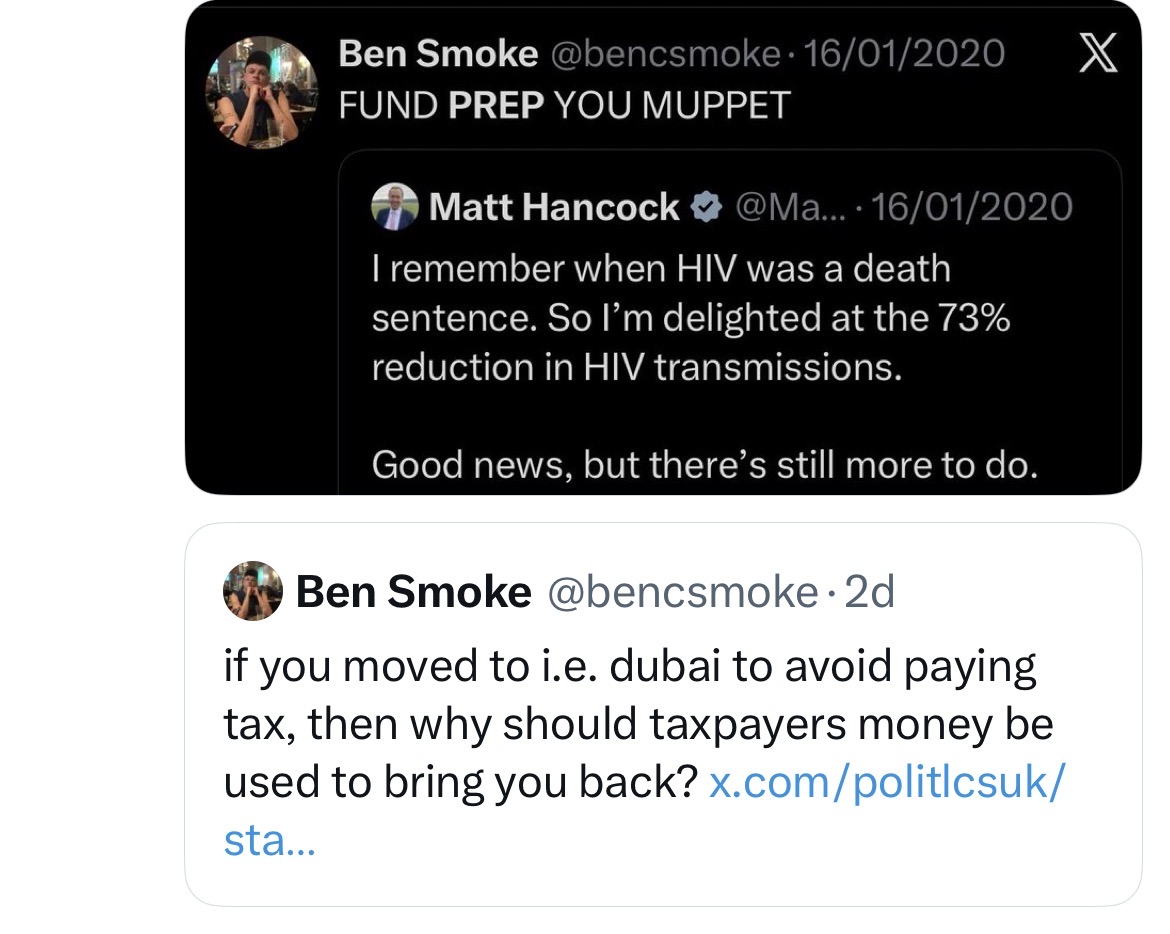This screenshot has height=934, width=1170.
Task: Open Ben Smoke's large profile picture
Action: (x=261, y=92)
